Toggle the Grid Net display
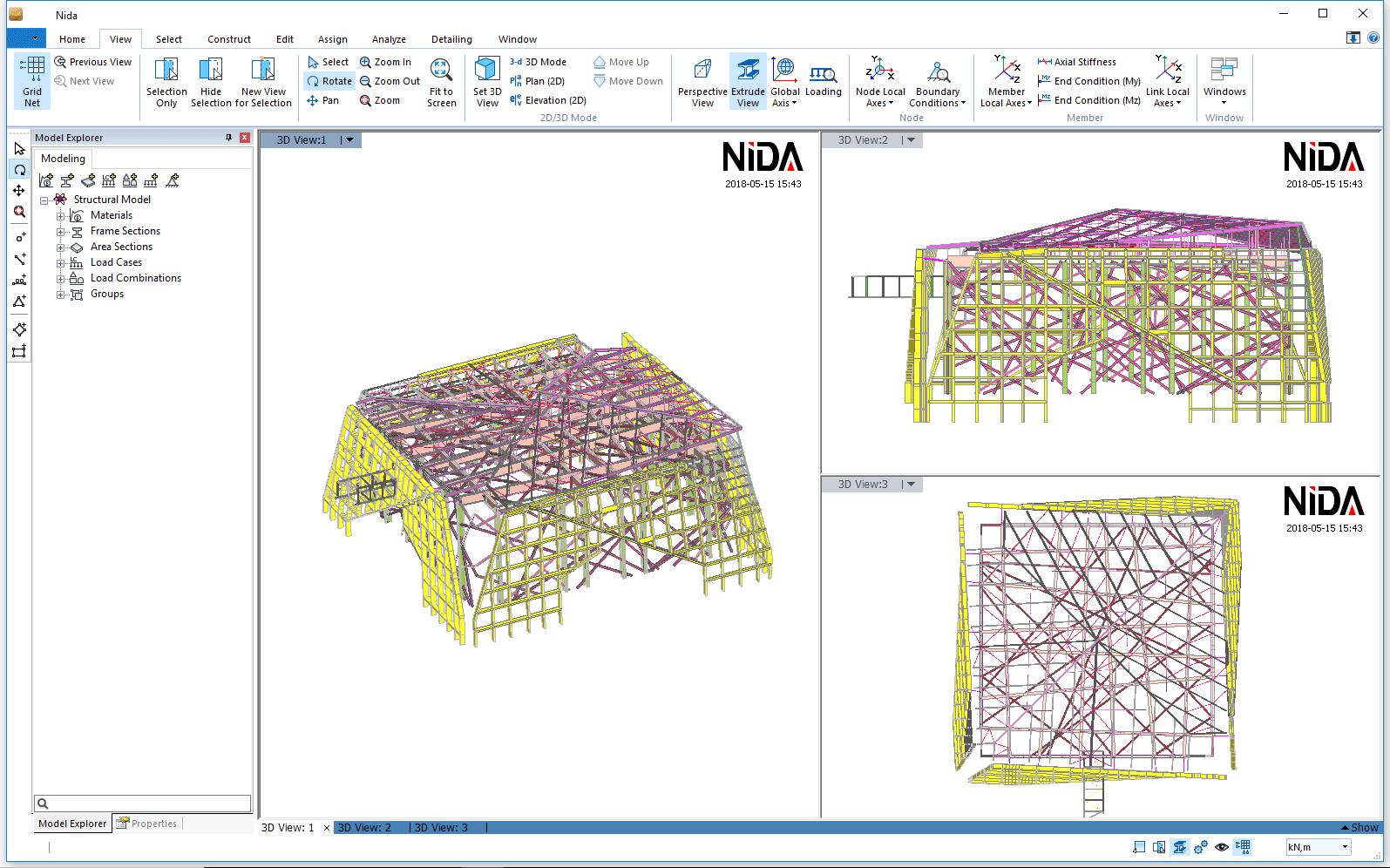 click(32, 82)
